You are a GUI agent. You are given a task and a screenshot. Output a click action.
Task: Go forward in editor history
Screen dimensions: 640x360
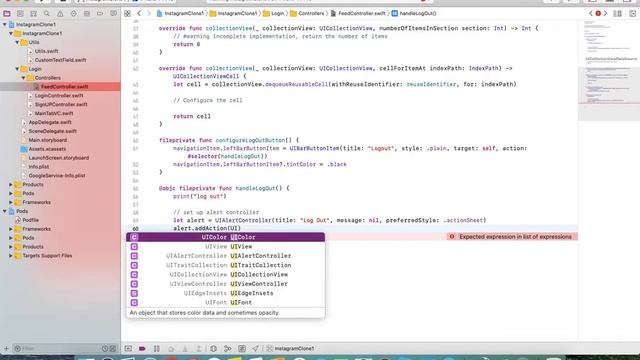149,13
